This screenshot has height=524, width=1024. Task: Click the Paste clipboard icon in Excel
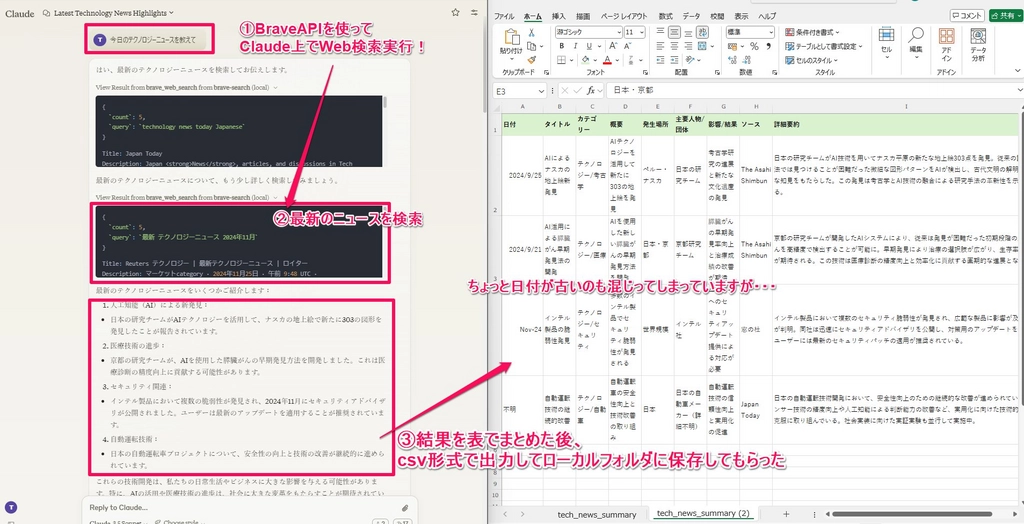point(511,37)
